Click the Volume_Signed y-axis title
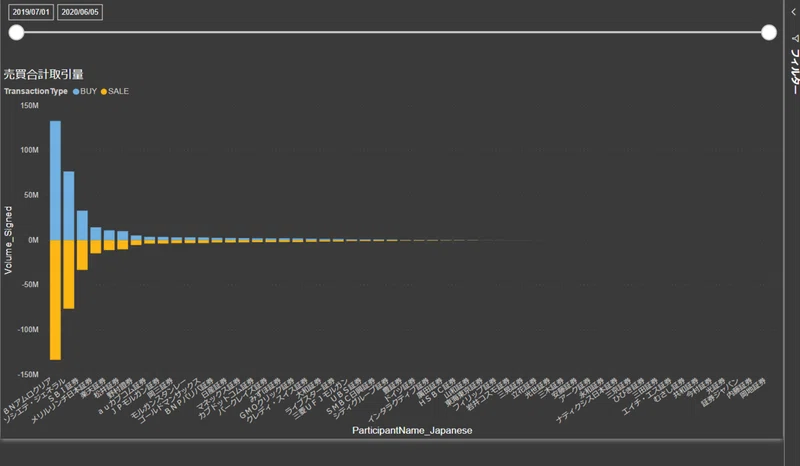The image size is (800, 466). [8, 240]
